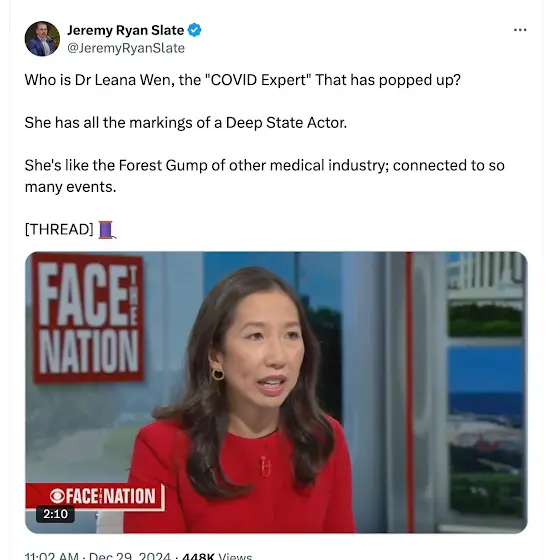
Task: Click the Forest Gump comparison paragraph
Action: coord(264,176)
